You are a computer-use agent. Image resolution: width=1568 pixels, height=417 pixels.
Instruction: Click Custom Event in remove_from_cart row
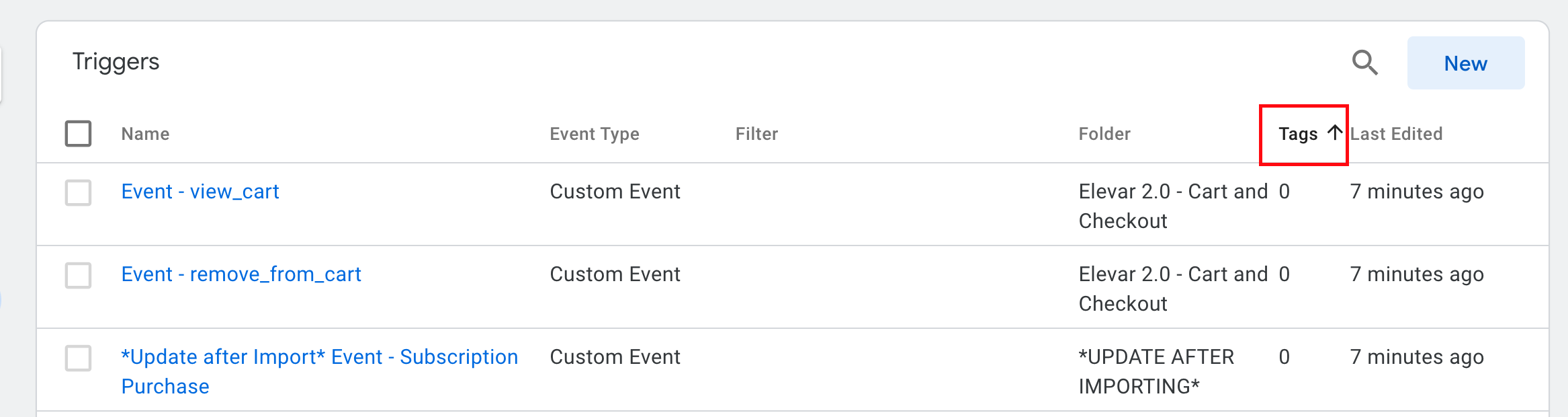[x=615, y=274]
